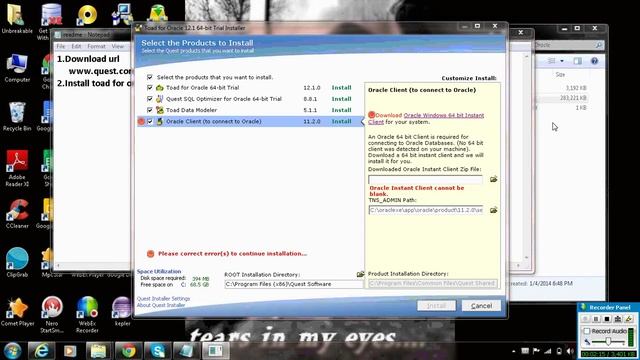Click the Recorder Panel pause button
This screenshot has height=360, width=640.
[x=596, y=318]
